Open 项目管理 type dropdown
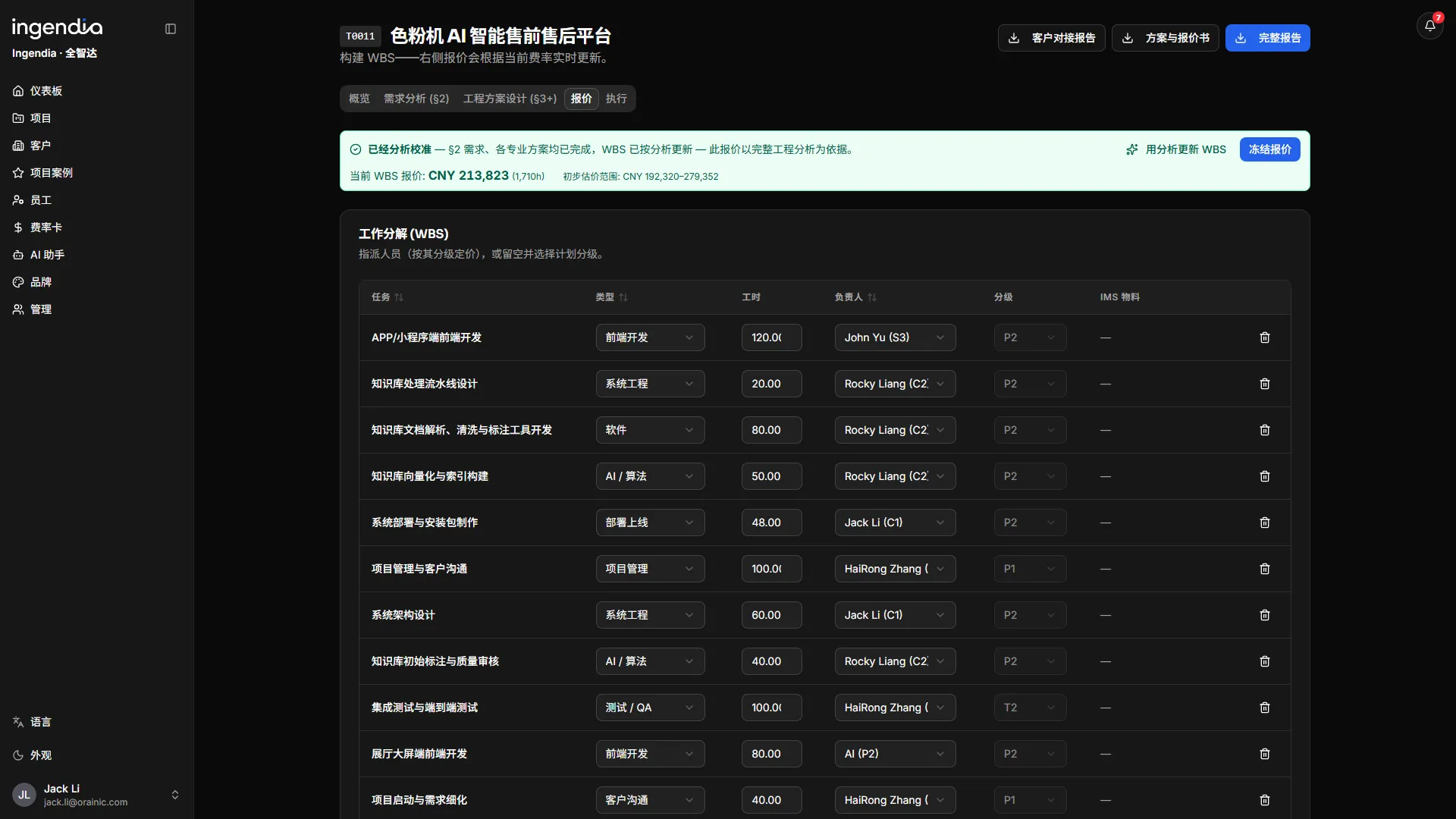 coord(650,569)
